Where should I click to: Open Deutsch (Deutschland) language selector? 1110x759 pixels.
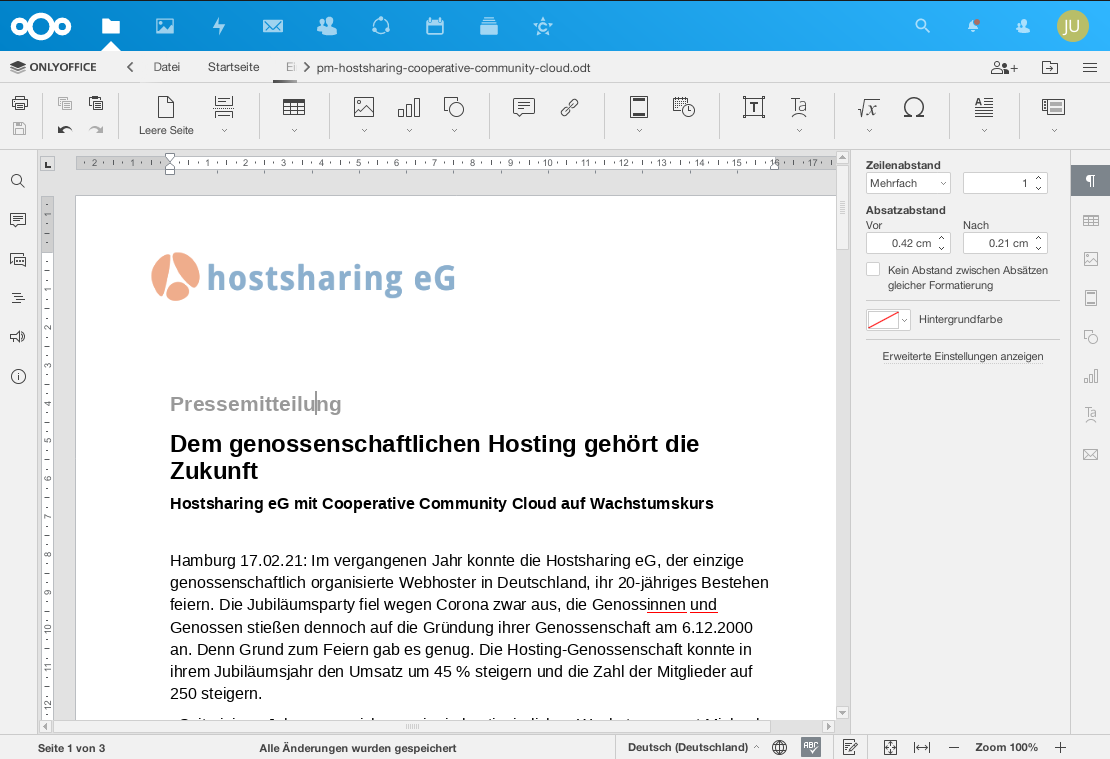coord(694,747)
